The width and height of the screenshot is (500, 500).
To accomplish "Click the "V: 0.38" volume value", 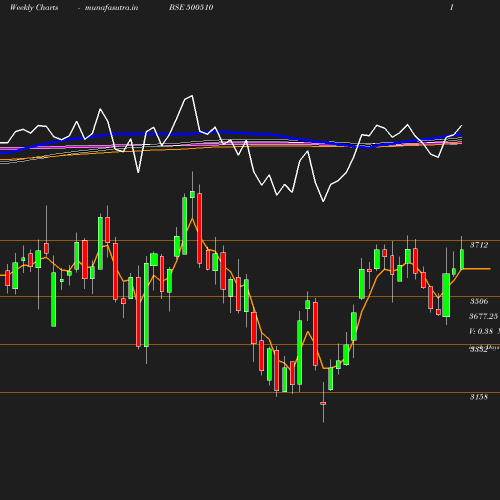I will 481,331.
